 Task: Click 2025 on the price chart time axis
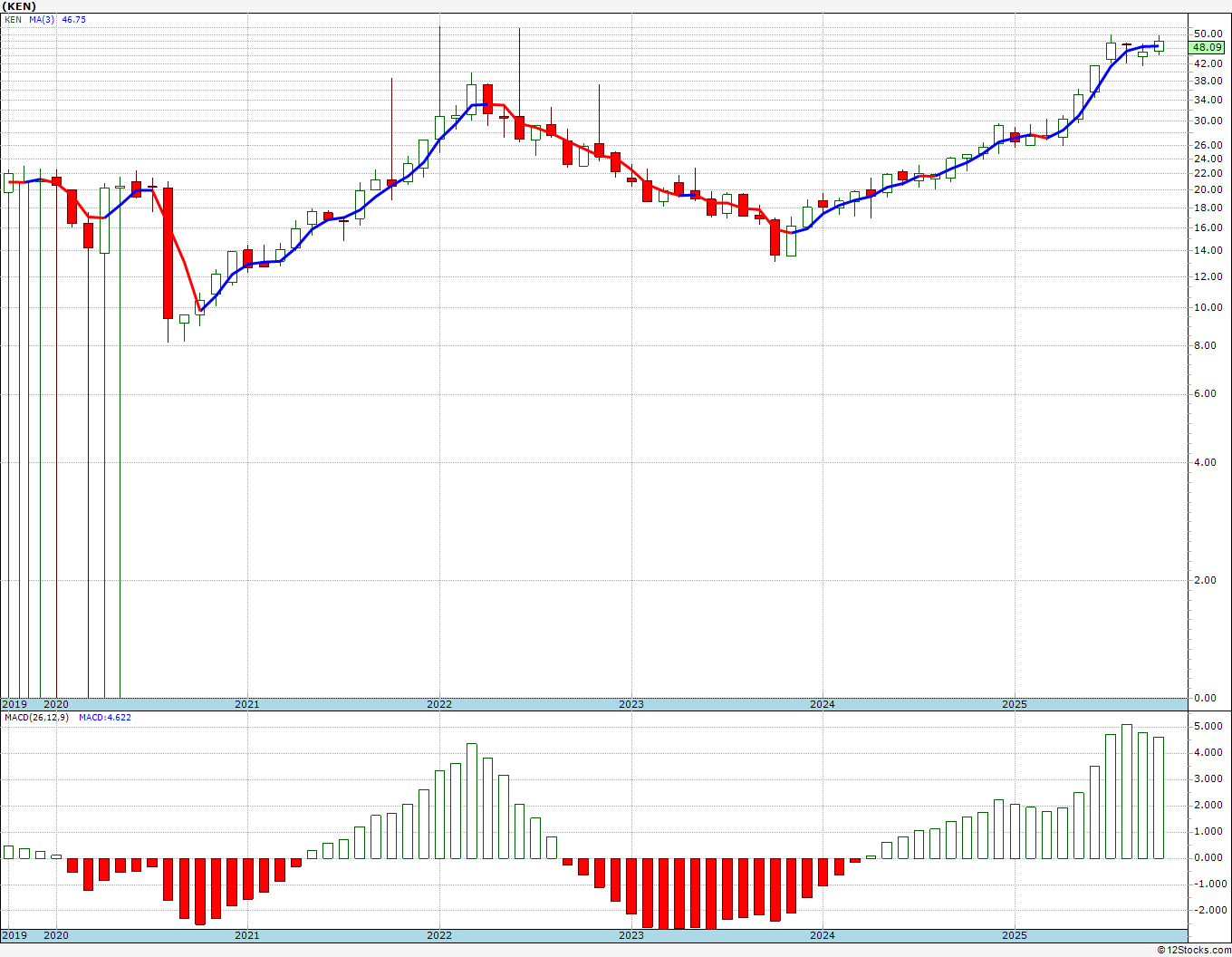click(x=1015, y=704)
